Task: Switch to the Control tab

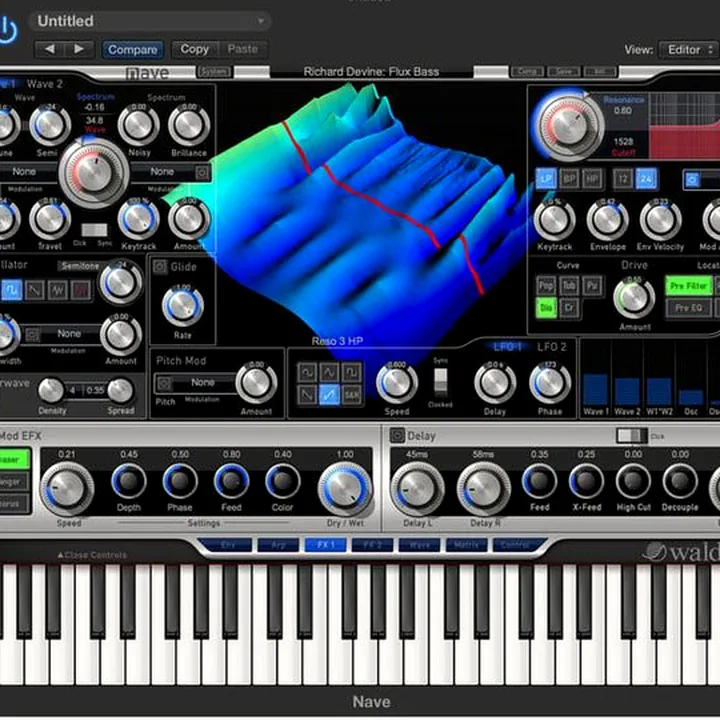Action: pyautogui.click(x=516, y=545)
